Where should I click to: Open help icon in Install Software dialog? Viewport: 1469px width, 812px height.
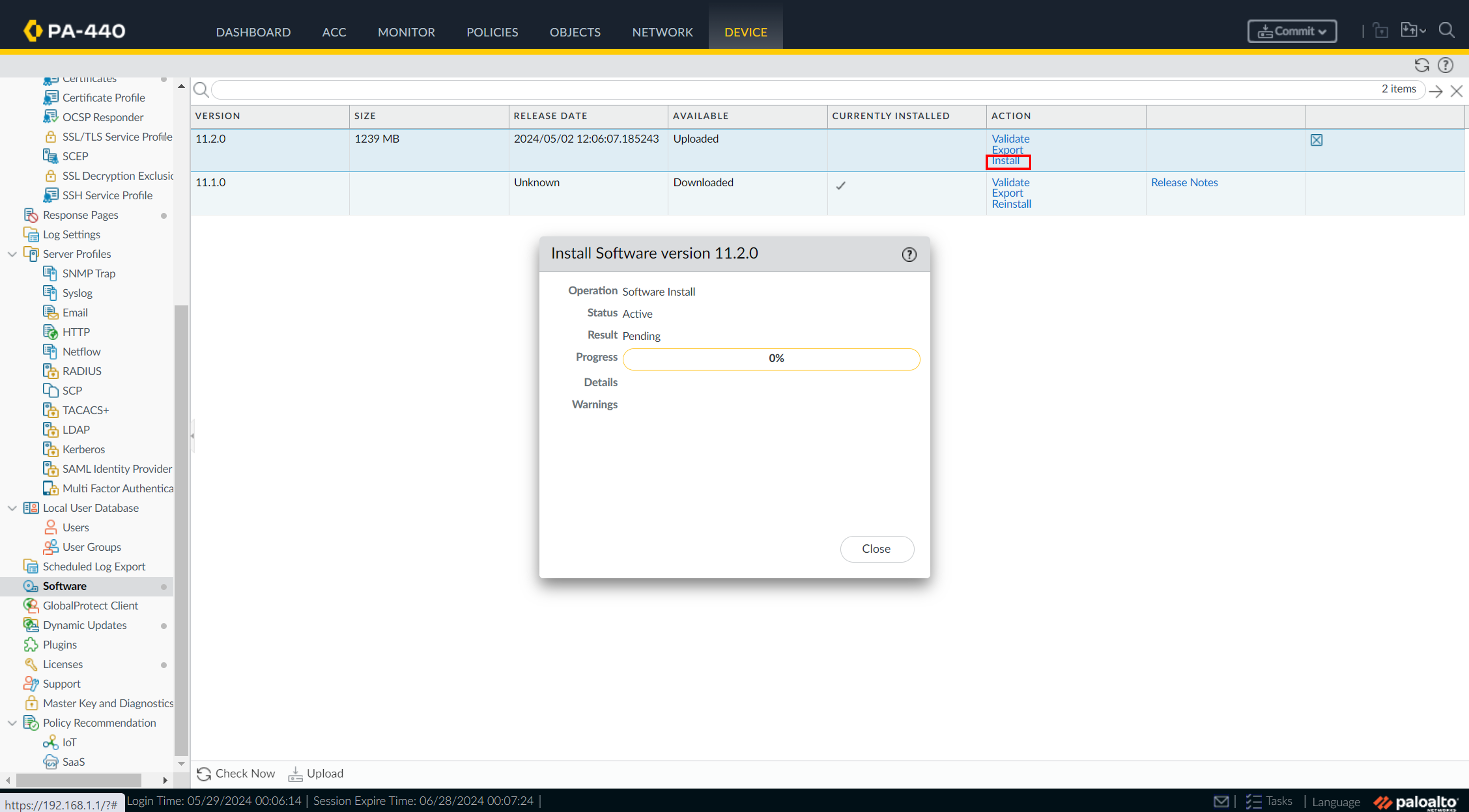click(x=909, y=254)
